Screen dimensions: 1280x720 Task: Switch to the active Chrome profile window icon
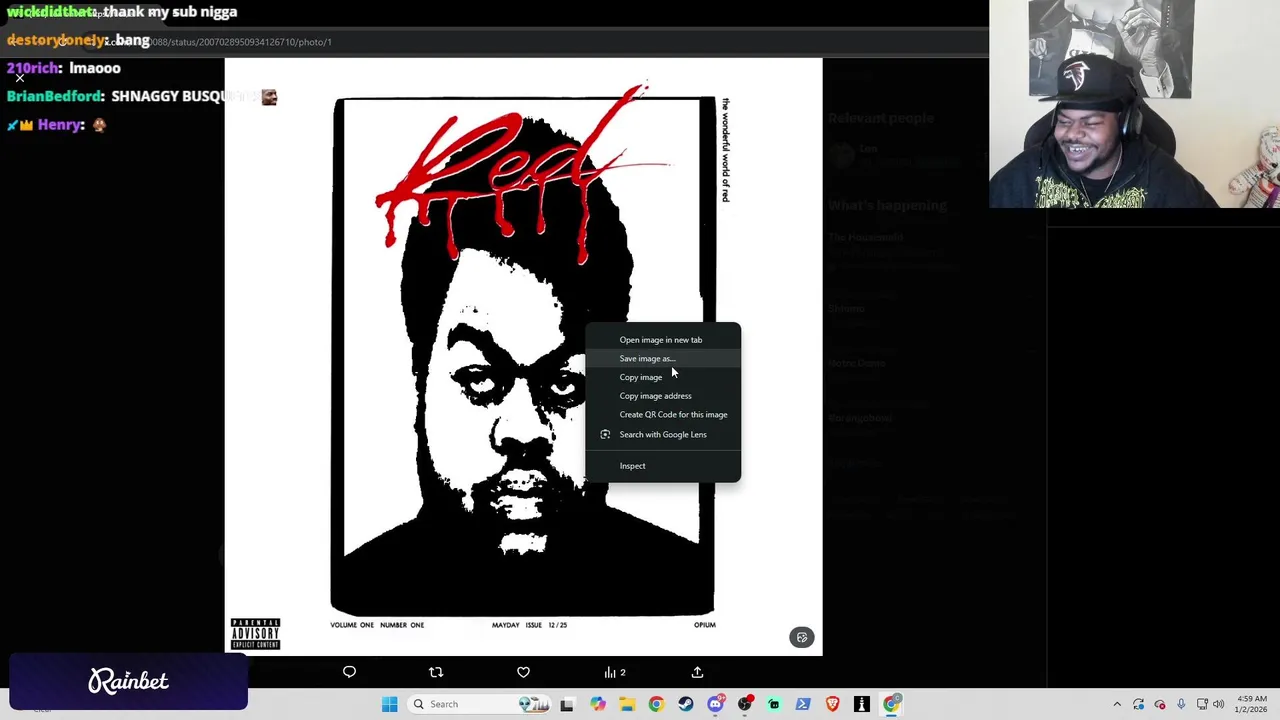(891, 704)
